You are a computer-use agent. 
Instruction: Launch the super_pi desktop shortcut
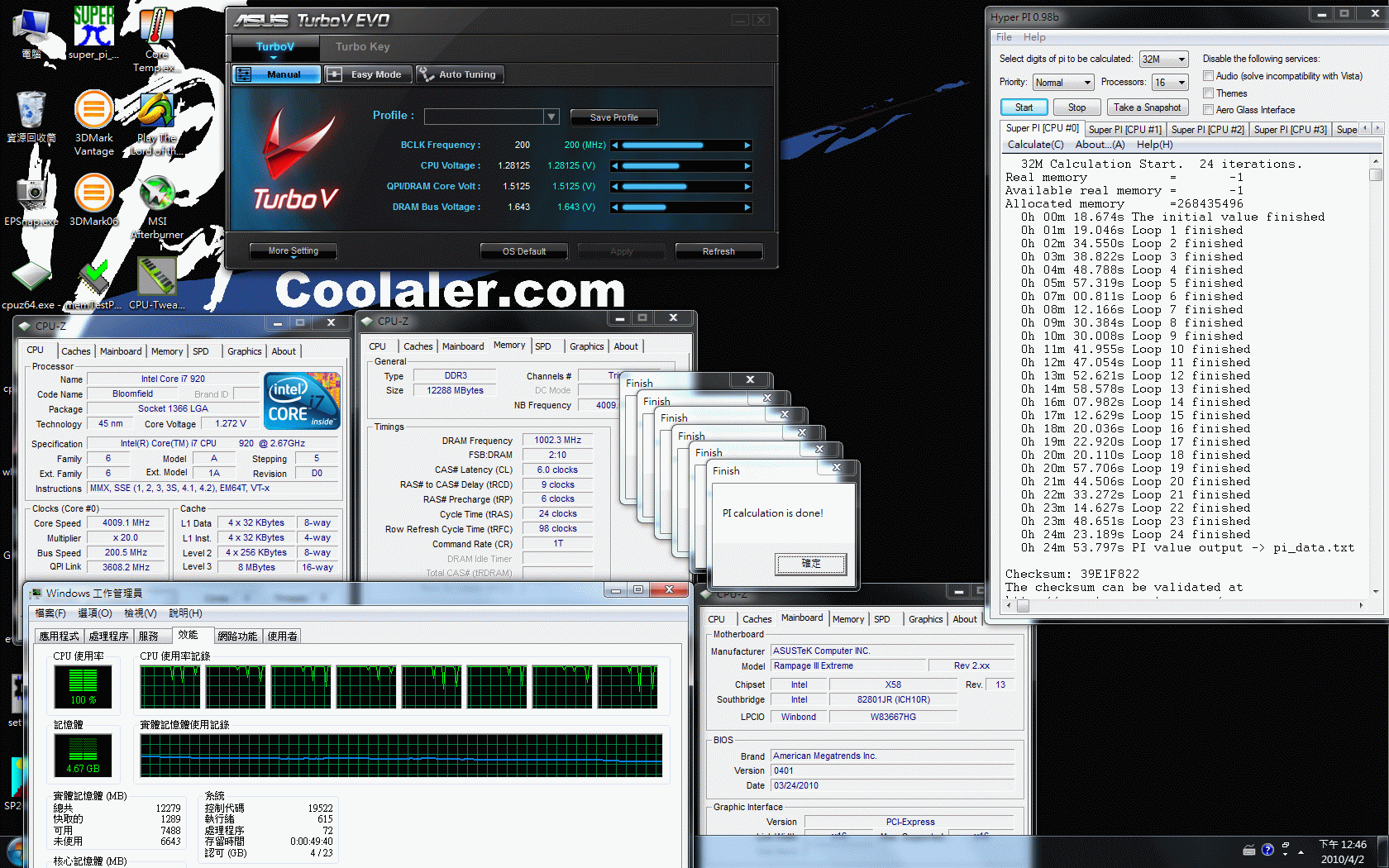[93, 29]
